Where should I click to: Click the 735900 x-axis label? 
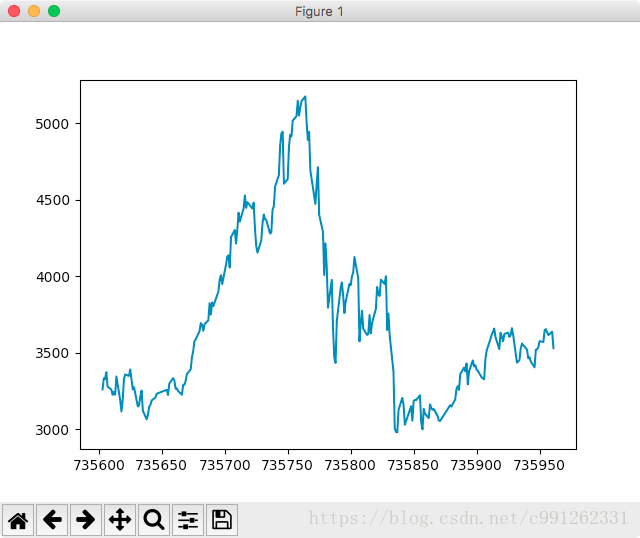coord(476,465)
